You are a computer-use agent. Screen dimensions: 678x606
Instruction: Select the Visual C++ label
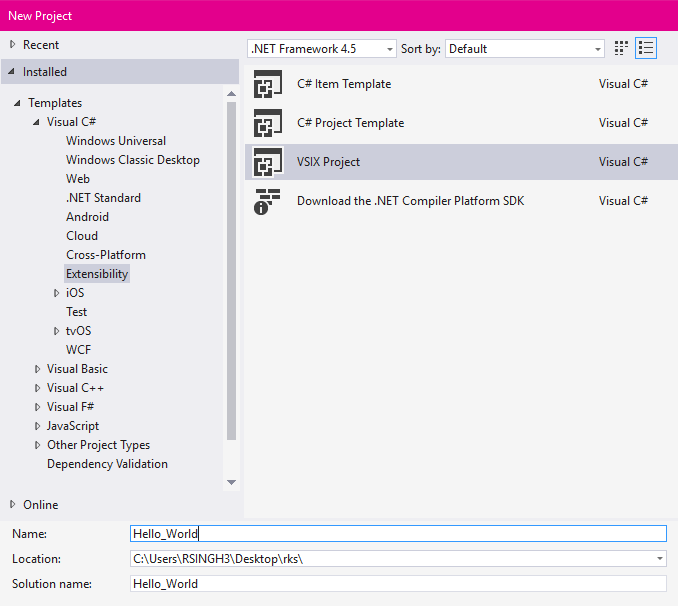coord(75,388)
